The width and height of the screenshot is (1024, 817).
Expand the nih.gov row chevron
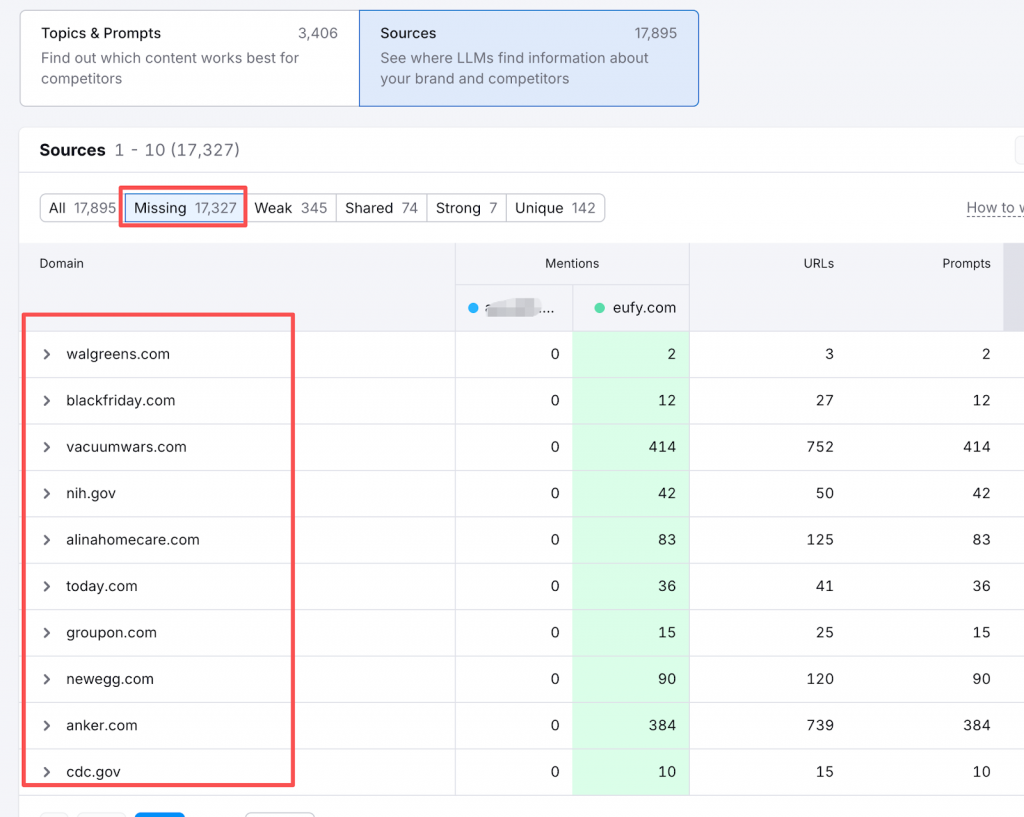coord(47,493)
